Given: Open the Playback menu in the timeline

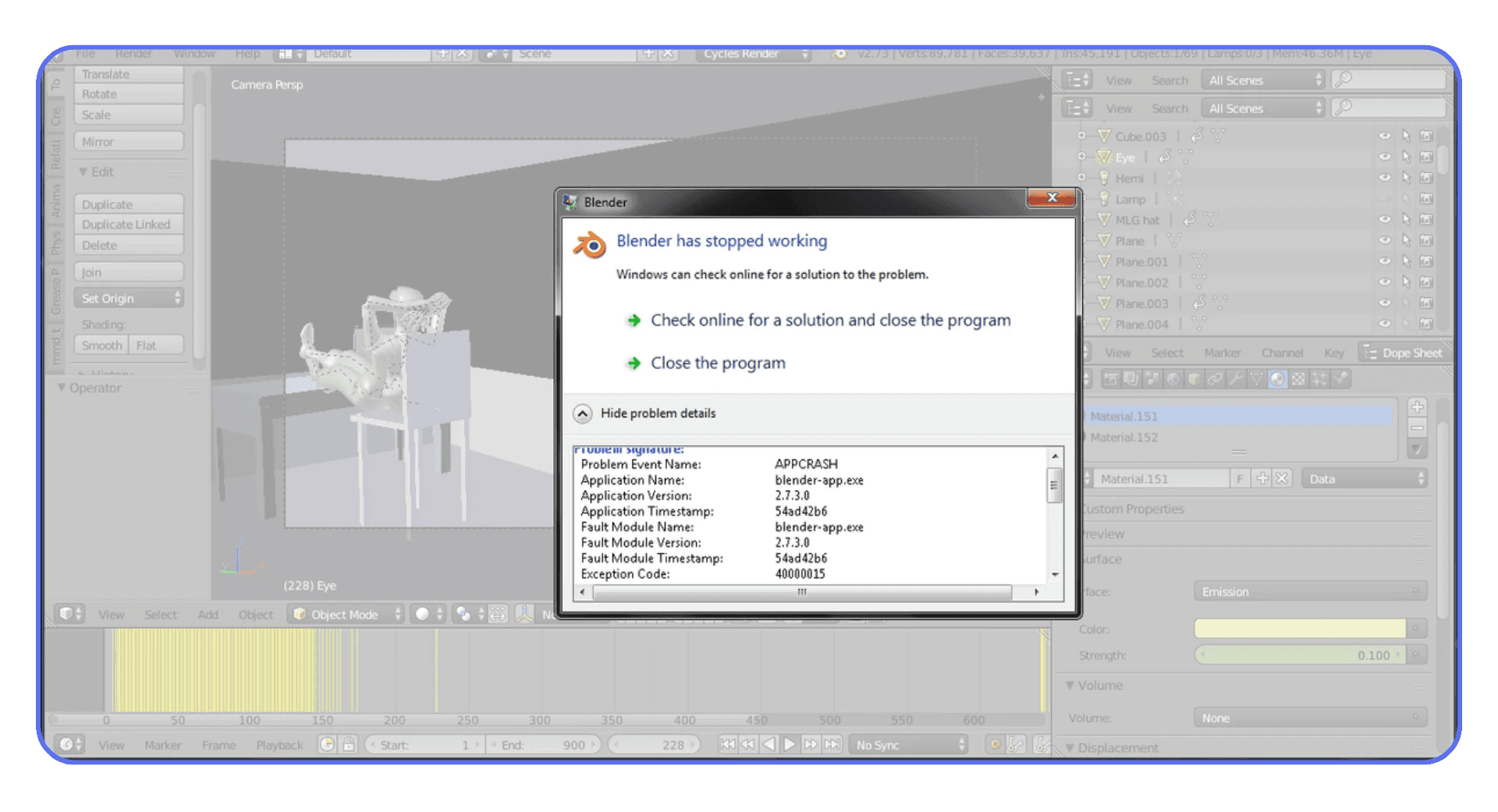Looking at the screenshot, I should pyautogui.click(x=279, y=745).
